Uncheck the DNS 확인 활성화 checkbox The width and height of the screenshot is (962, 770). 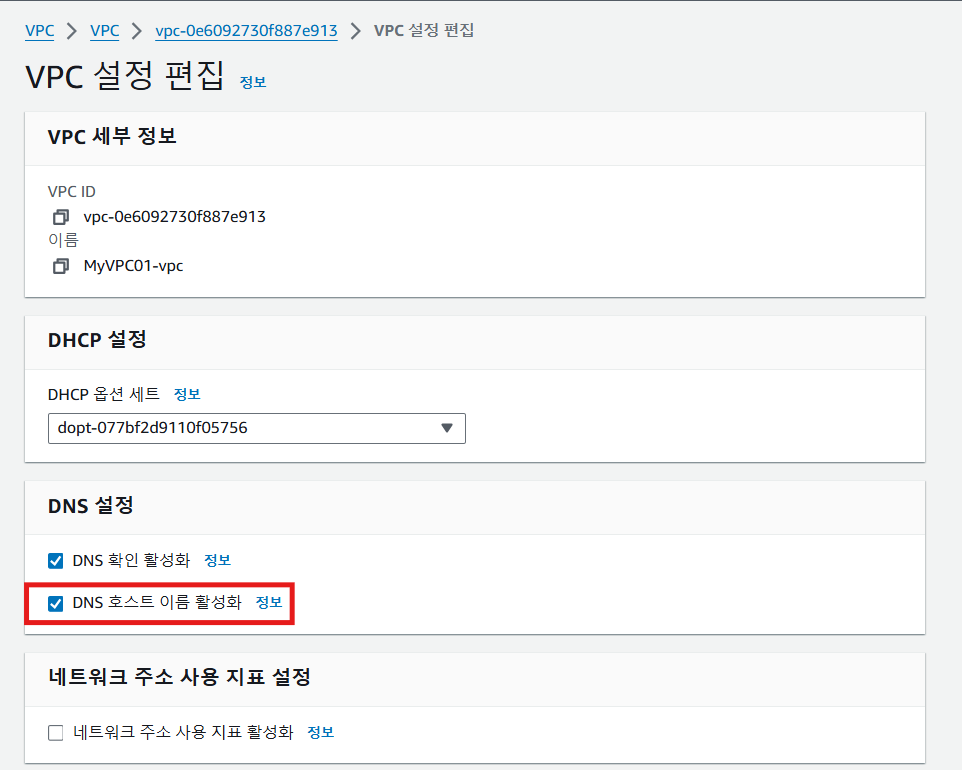[x=55, y=561]
